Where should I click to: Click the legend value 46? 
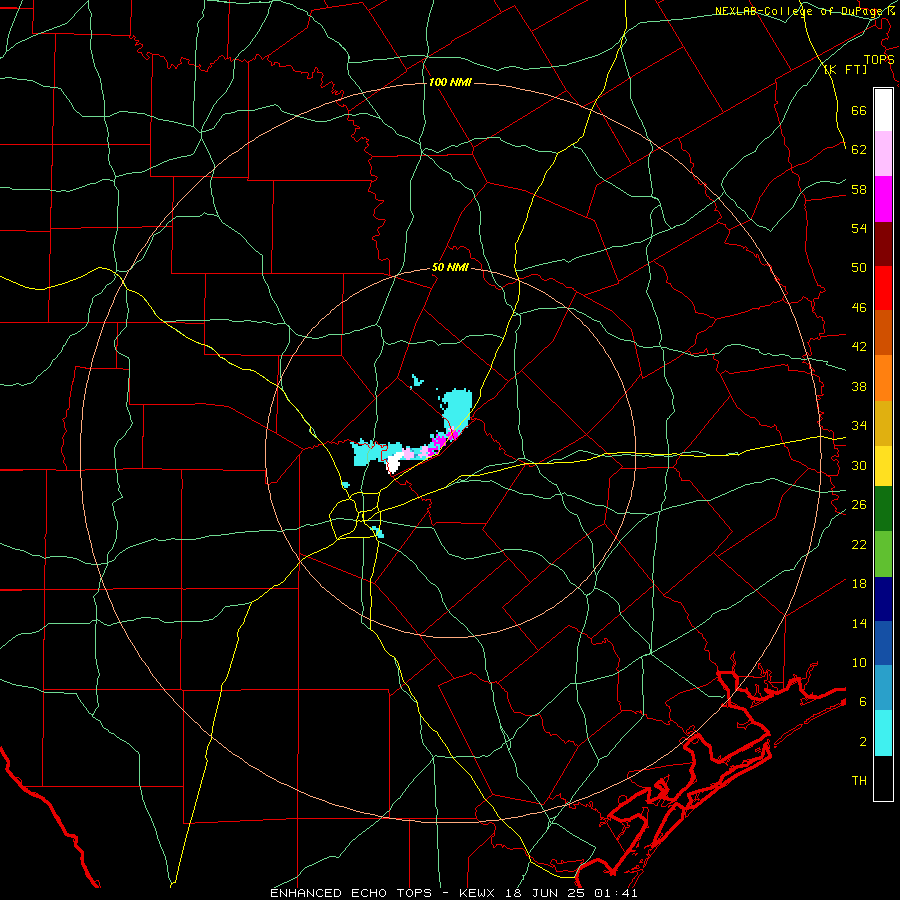859,307
